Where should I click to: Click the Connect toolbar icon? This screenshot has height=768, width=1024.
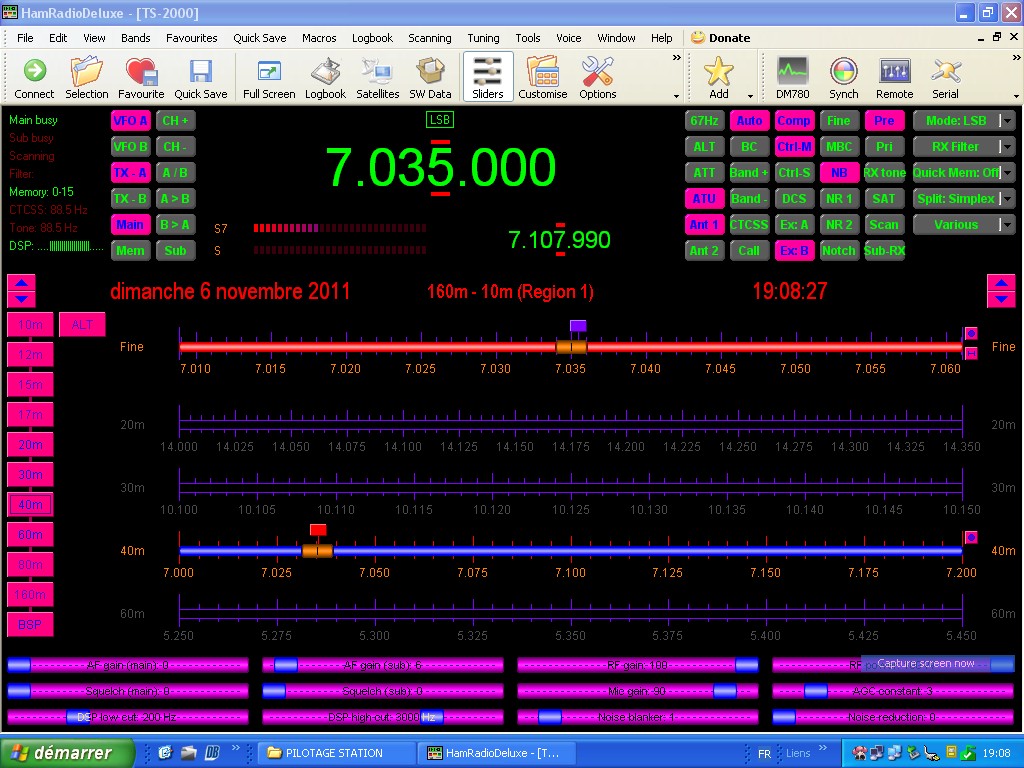pyautogui.click(x=34, y=78)
